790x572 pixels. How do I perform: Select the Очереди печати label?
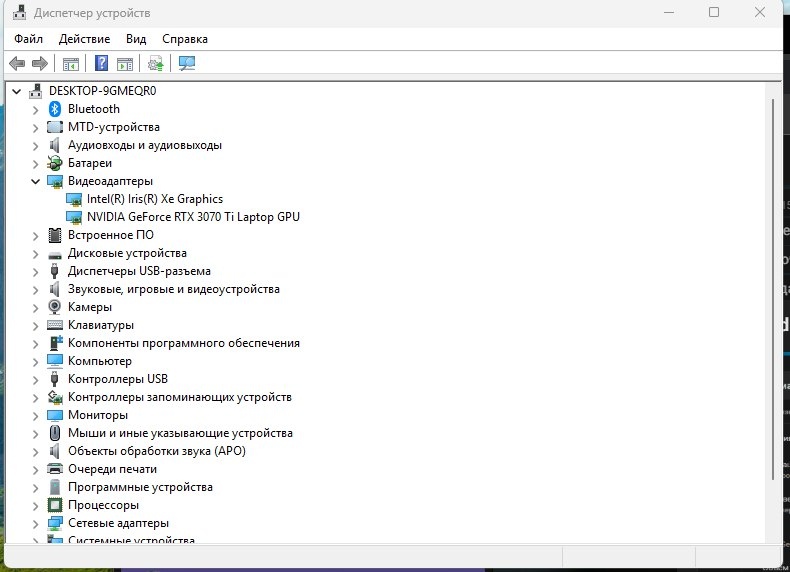pos(112,469)
